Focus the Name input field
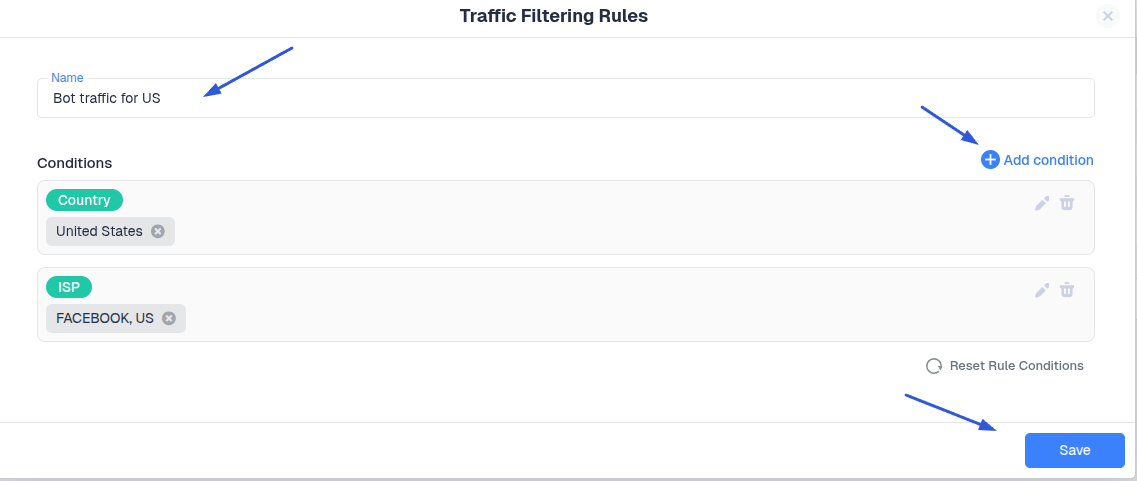Viewport: 1137px width, 481px height. [x=565, y=99]
